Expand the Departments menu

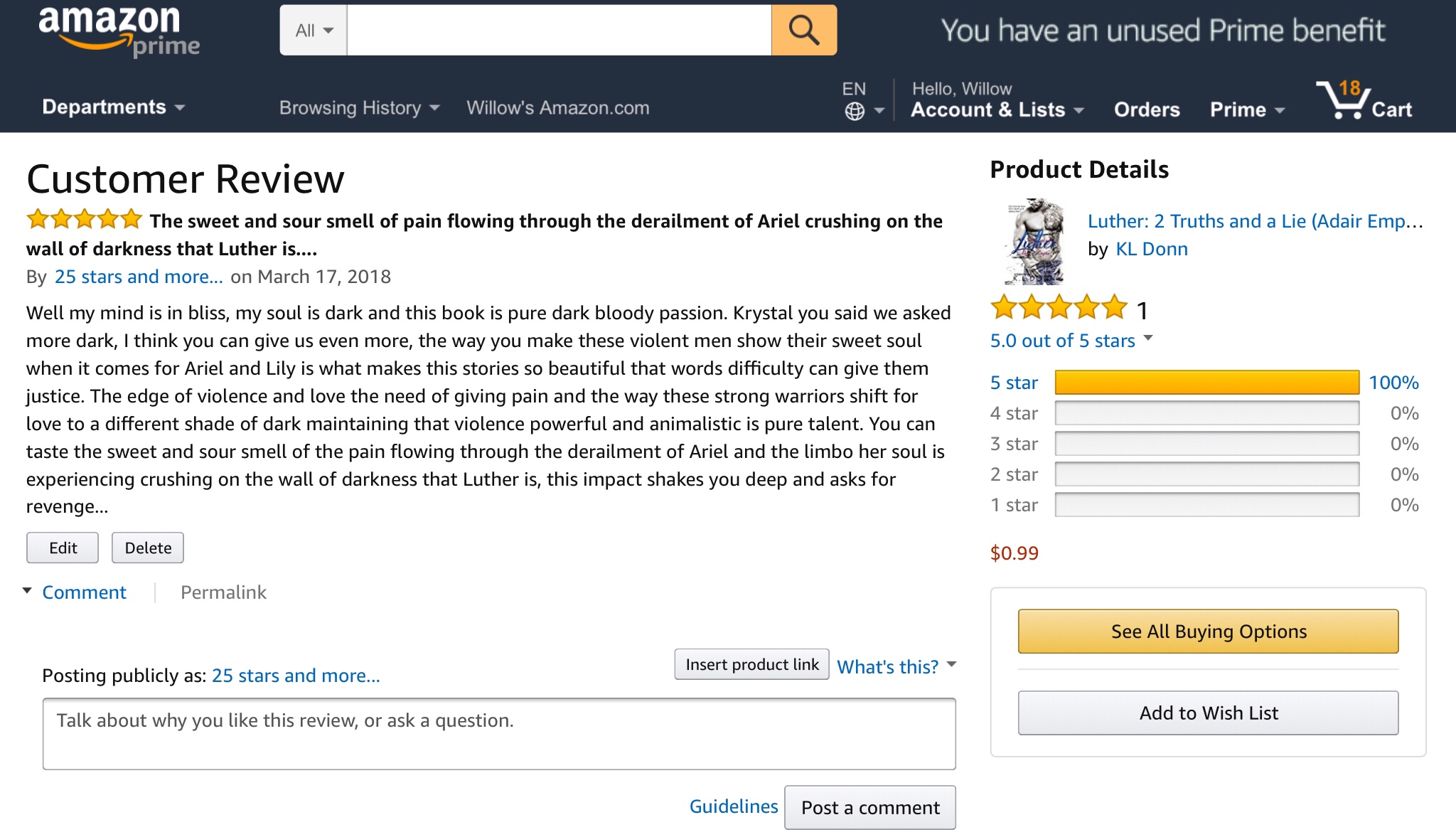114,107
